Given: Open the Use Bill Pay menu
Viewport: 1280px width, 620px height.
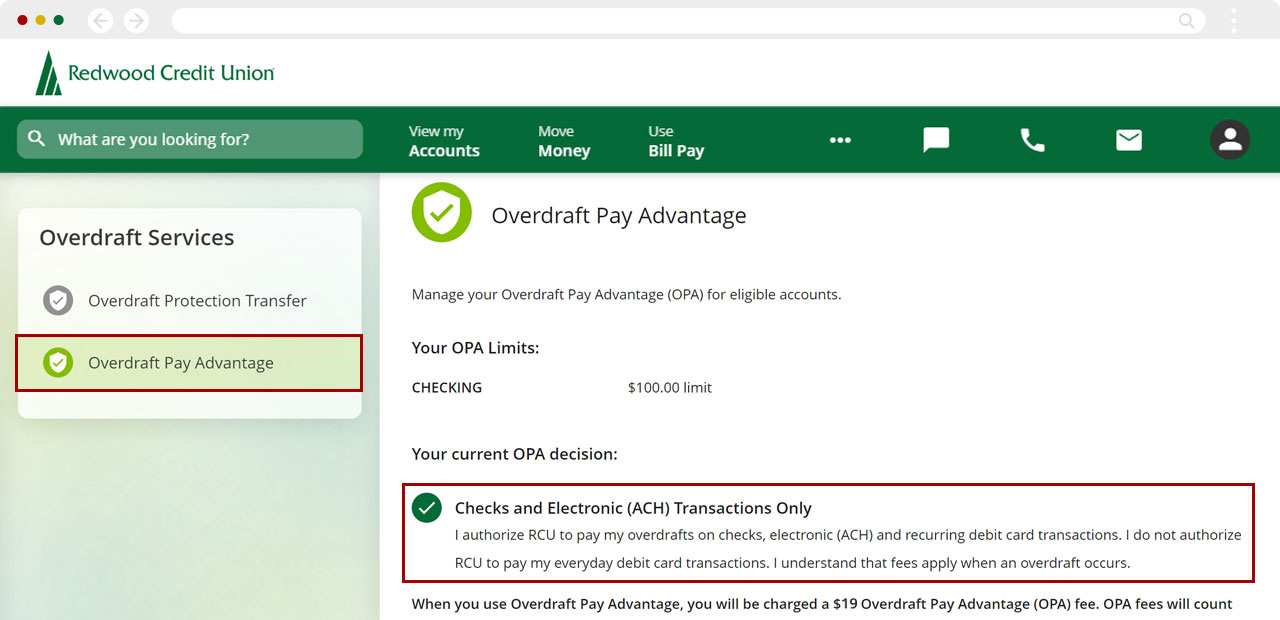Looking at the screenshot, I should [676, 141].
